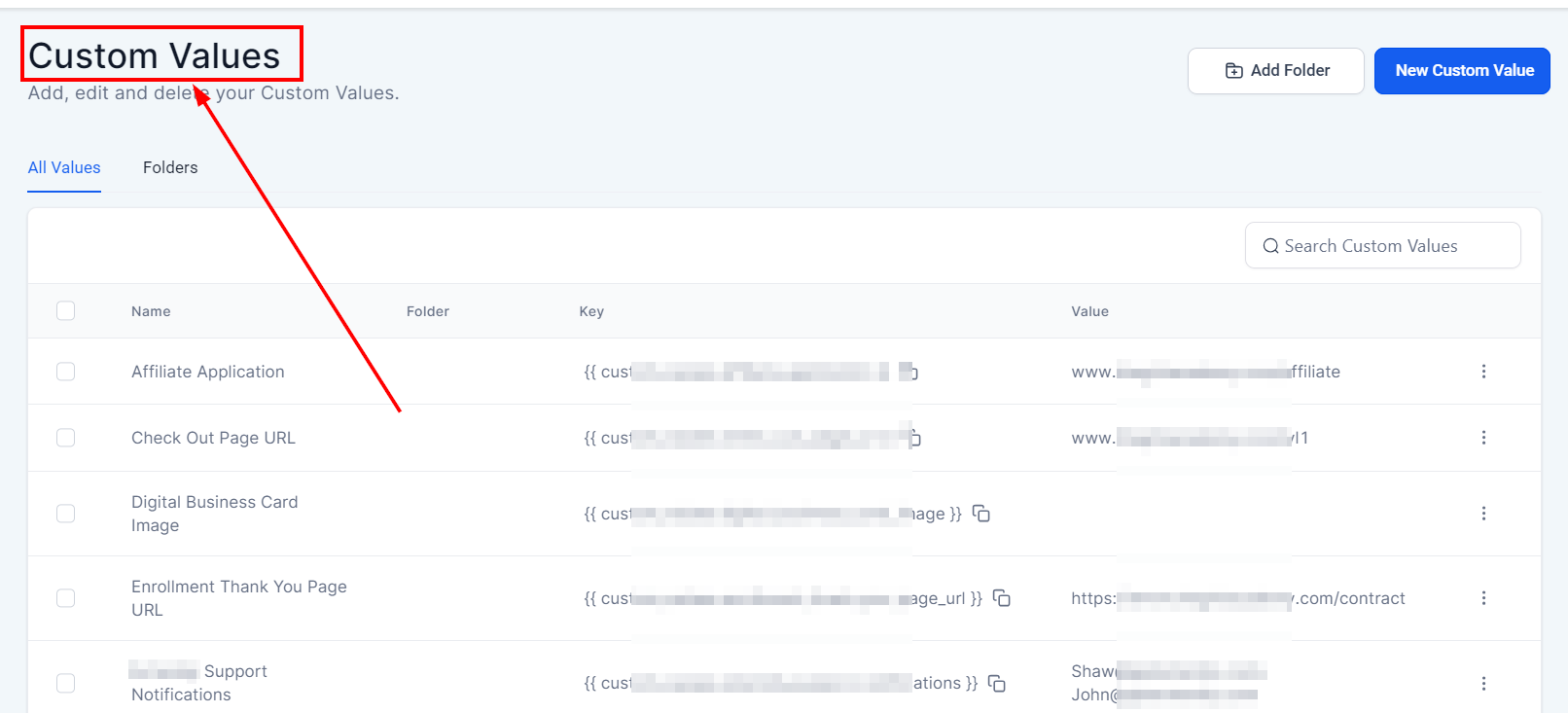This screenshot has width=1568, height=713.
Task: Open actions menu for Enrollment Thank You Page
Action: point(1483,598)
